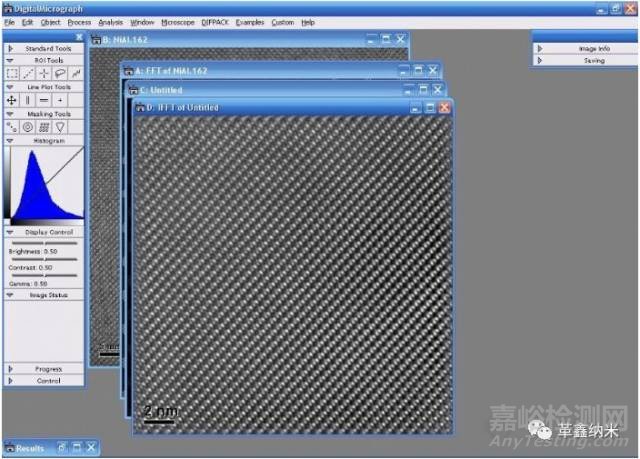640x459 pixels.
Task: Choose the twin spot mask tool
Action: pos(12,127)
